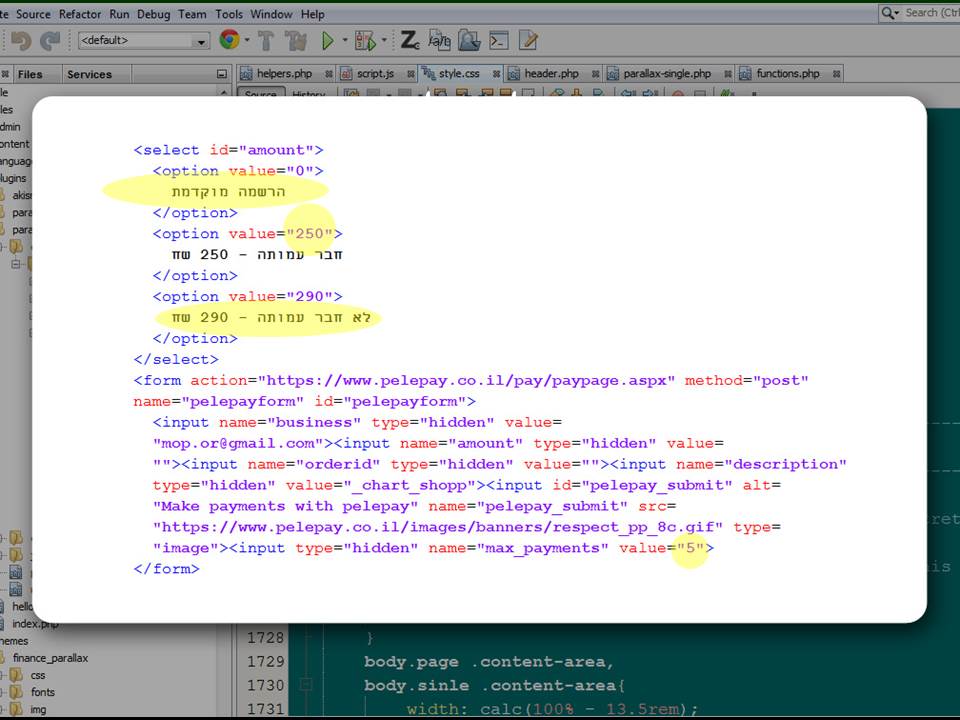This screenshot has width=960, height=720.
Task: Select the css folder row in the tree
Action: [38, 675]
